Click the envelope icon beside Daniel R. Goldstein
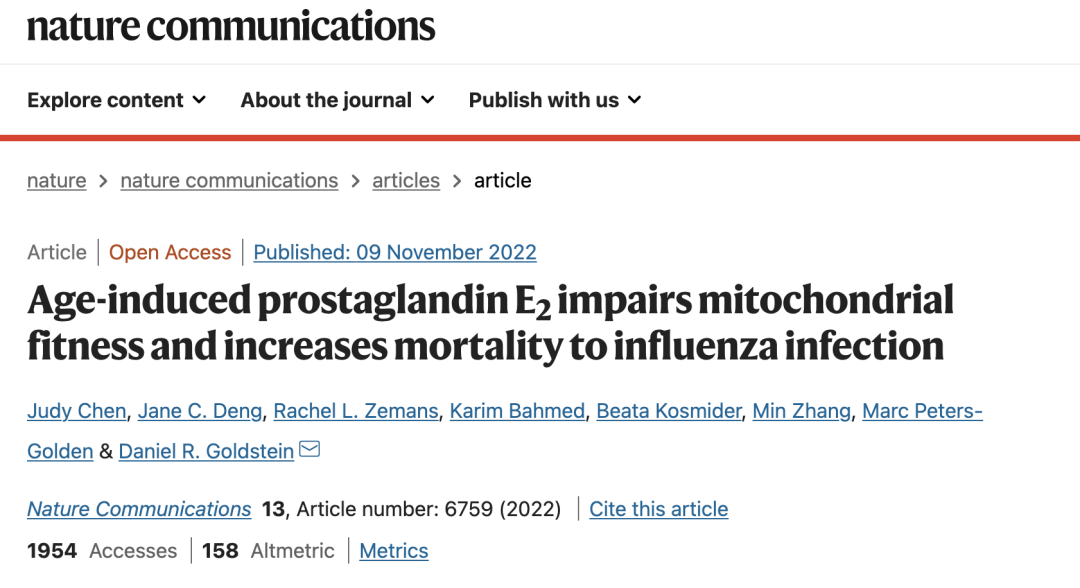1080x588 pixels. 310,450
